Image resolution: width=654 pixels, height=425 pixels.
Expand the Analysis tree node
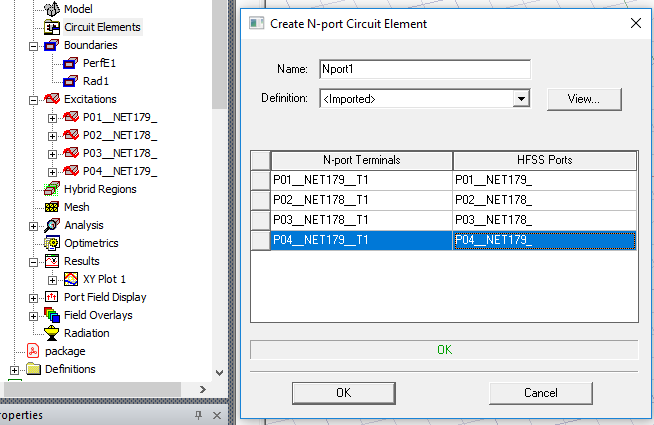pyautogui.click(x=34, y=225)
